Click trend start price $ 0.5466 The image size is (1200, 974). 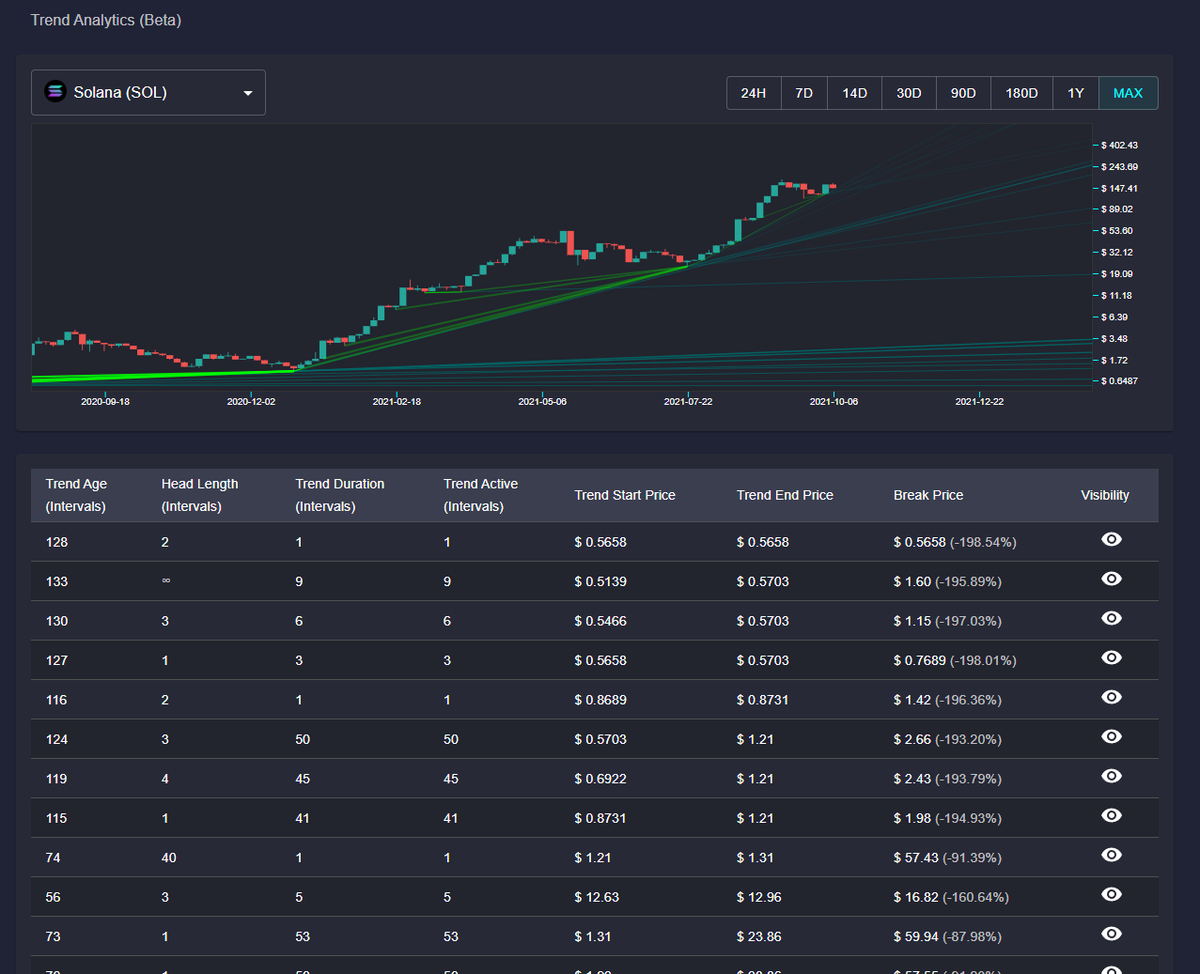point(600,621)
